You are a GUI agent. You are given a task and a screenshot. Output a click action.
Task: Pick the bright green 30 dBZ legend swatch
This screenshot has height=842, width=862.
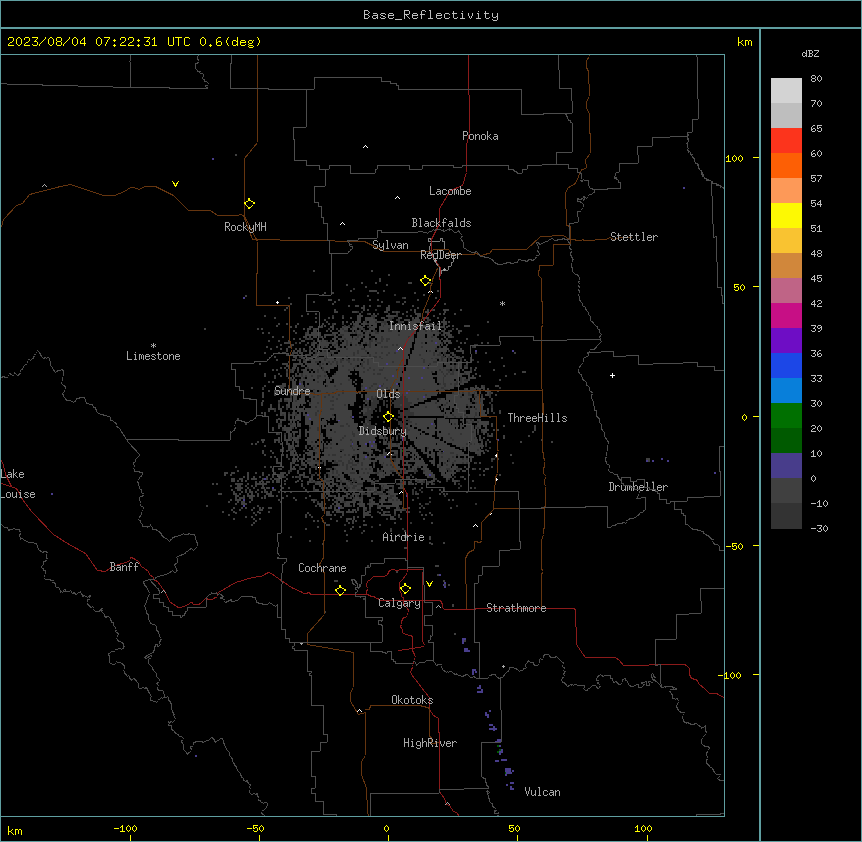tap(786, 416)
